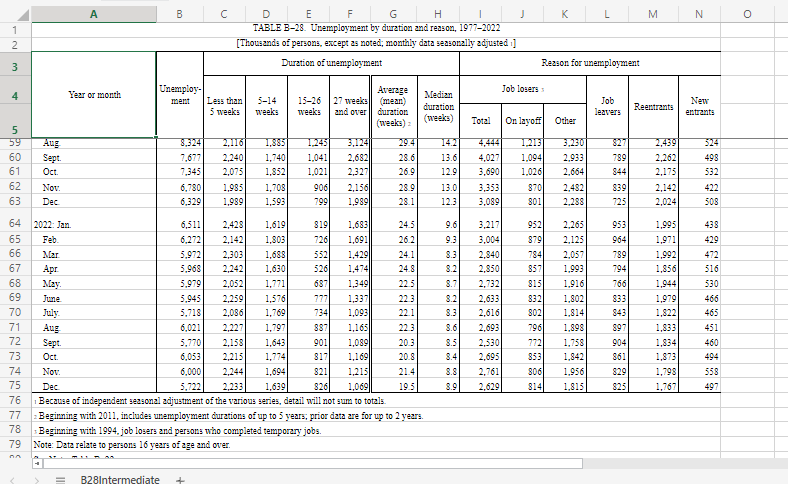Image resolution: width=788 pixels, height=484 pixels.
Task: Click the '27 weeks and over' header
Action: 350,106
